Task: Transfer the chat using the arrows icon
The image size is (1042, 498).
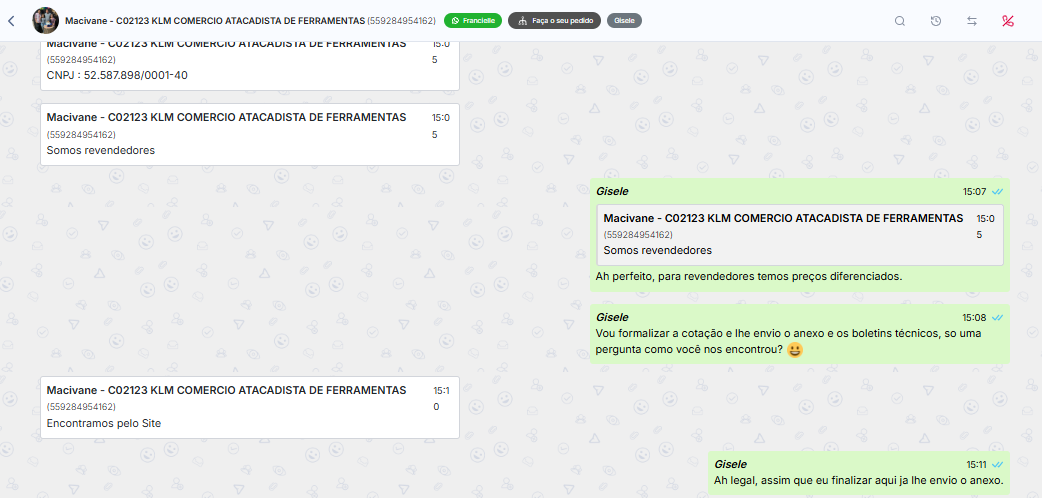Action: tap(972, 21)
